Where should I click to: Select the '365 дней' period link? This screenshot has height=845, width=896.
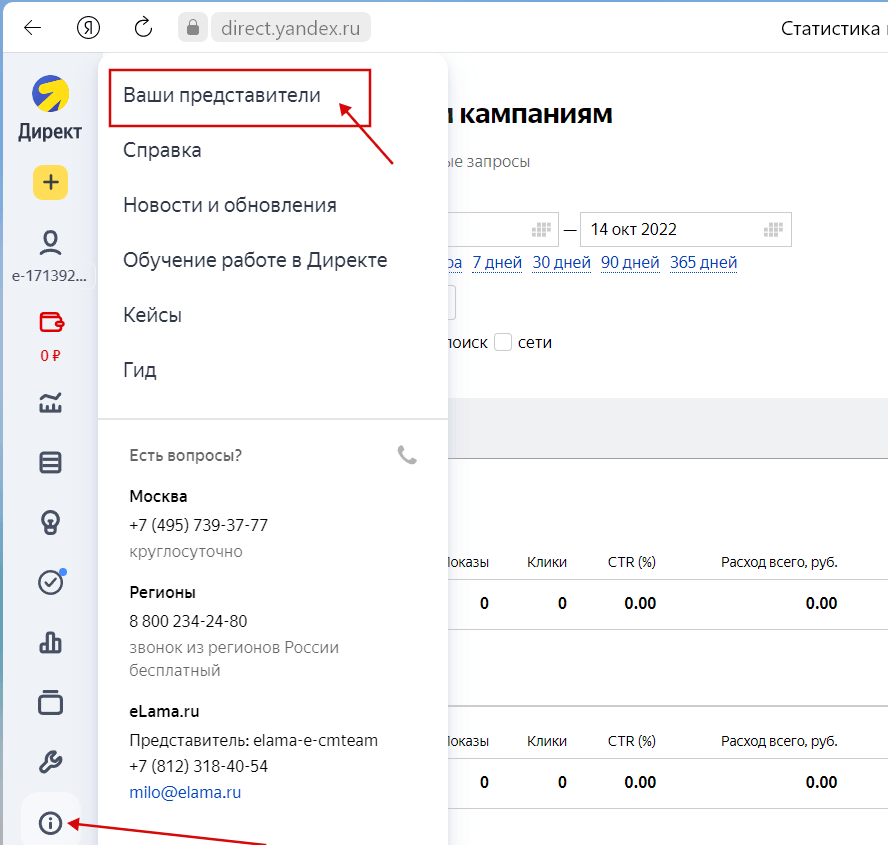click(x=703, y=263)
